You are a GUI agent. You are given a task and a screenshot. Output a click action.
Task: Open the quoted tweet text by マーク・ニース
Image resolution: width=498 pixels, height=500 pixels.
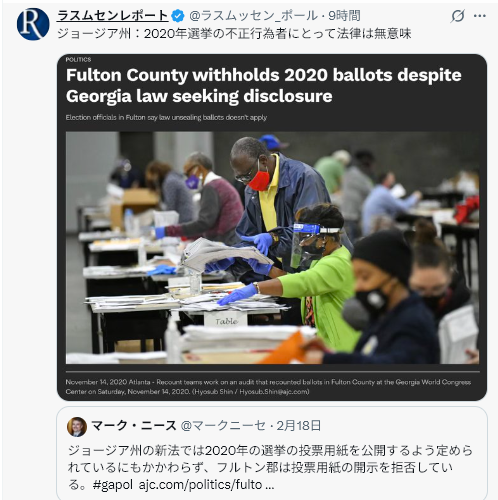(270, 467)
